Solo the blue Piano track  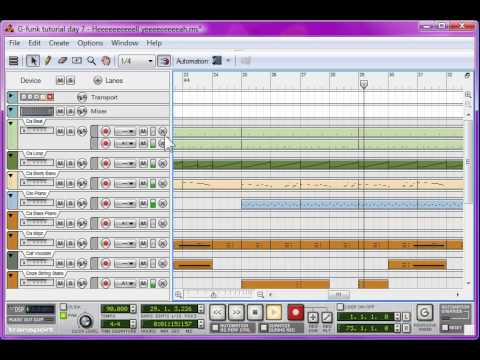click(x=70, y=203)
